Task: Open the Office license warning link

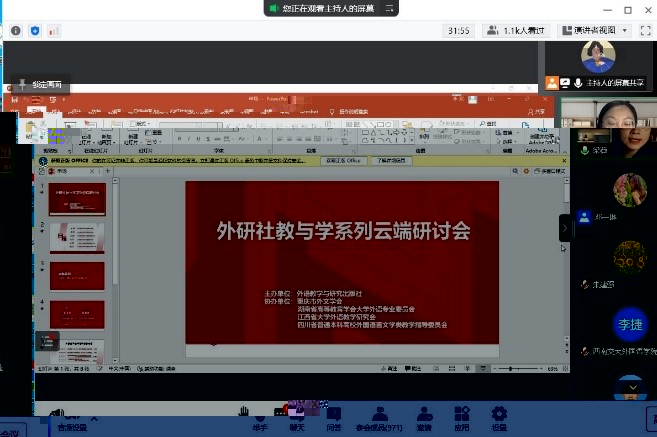Action: click(x=199, y=160)
